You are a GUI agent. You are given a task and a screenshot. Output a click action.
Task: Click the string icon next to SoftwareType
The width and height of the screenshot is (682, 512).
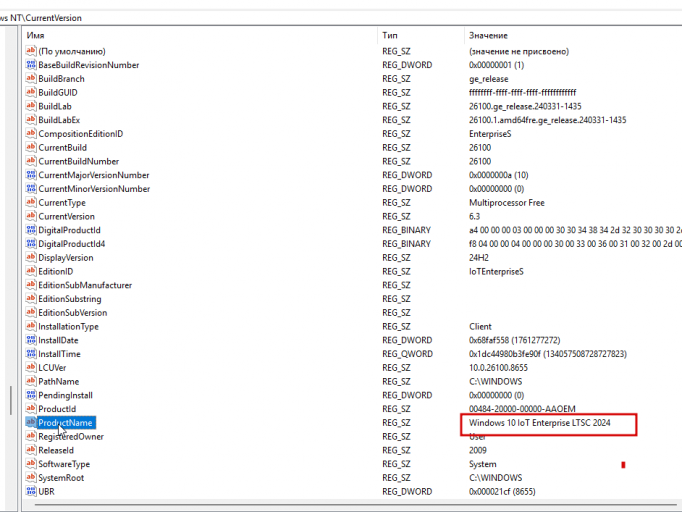point(30,464)
